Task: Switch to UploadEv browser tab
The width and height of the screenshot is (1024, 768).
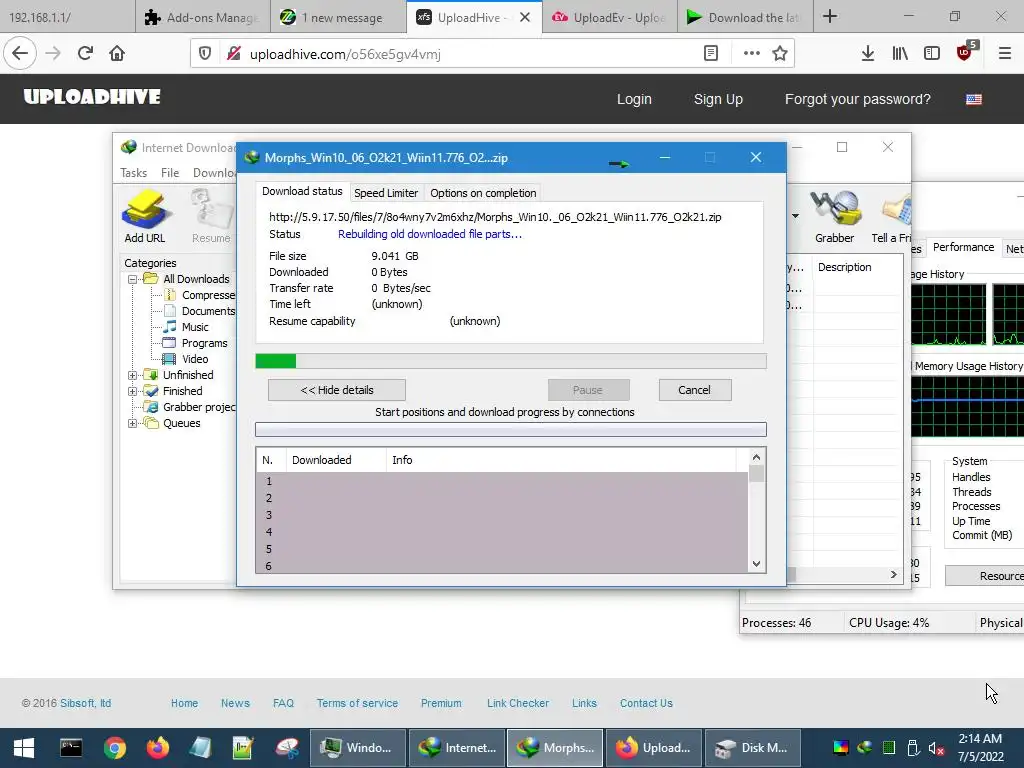Action: (609, 18)
